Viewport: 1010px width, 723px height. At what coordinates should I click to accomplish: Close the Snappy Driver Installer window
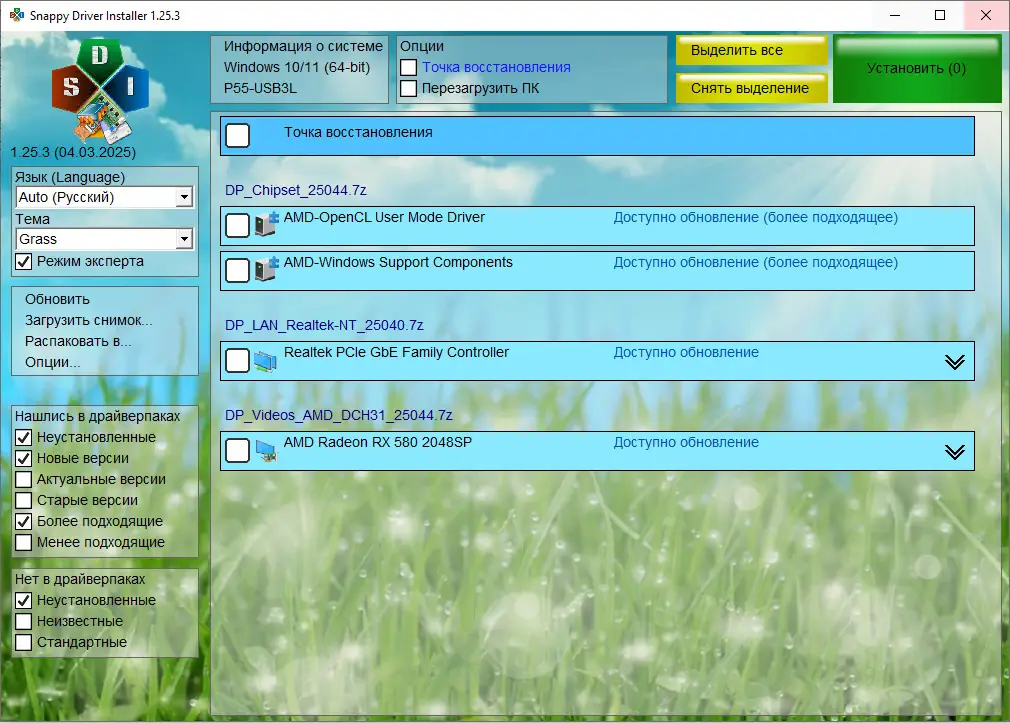point(986,15)
